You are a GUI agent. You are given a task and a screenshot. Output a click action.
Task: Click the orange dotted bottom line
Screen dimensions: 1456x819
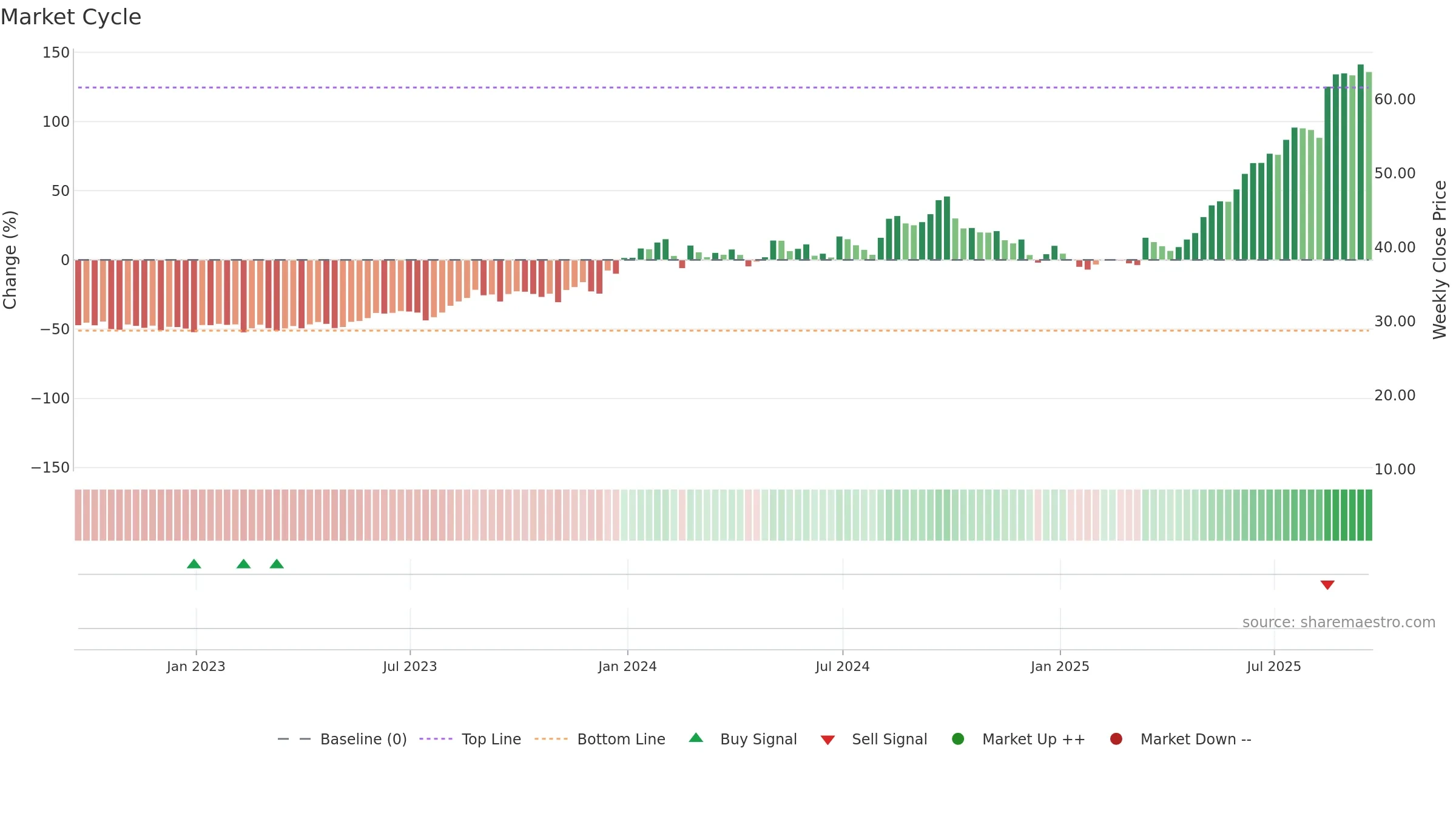723,331
